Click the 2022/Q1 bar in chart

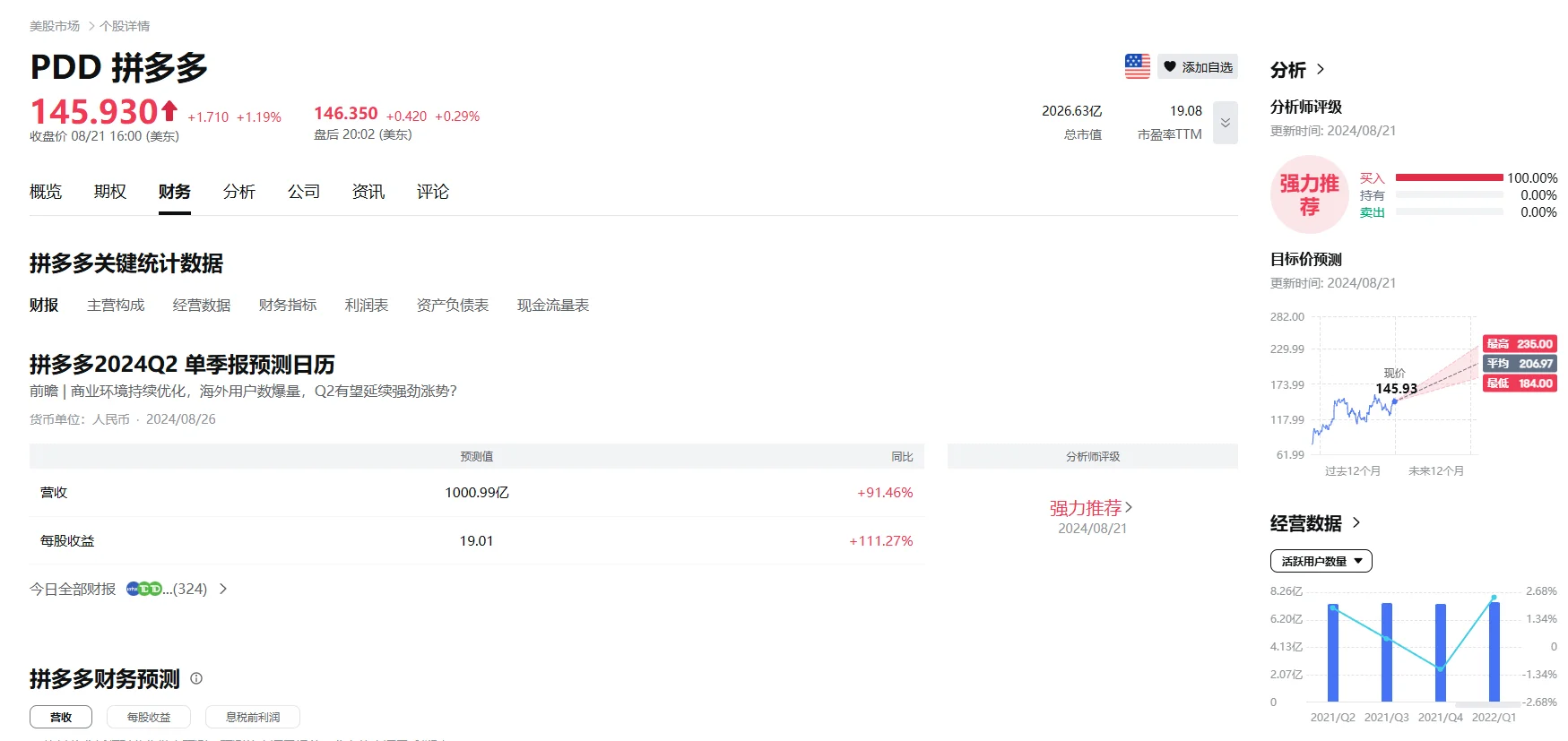pos(1494,652)
